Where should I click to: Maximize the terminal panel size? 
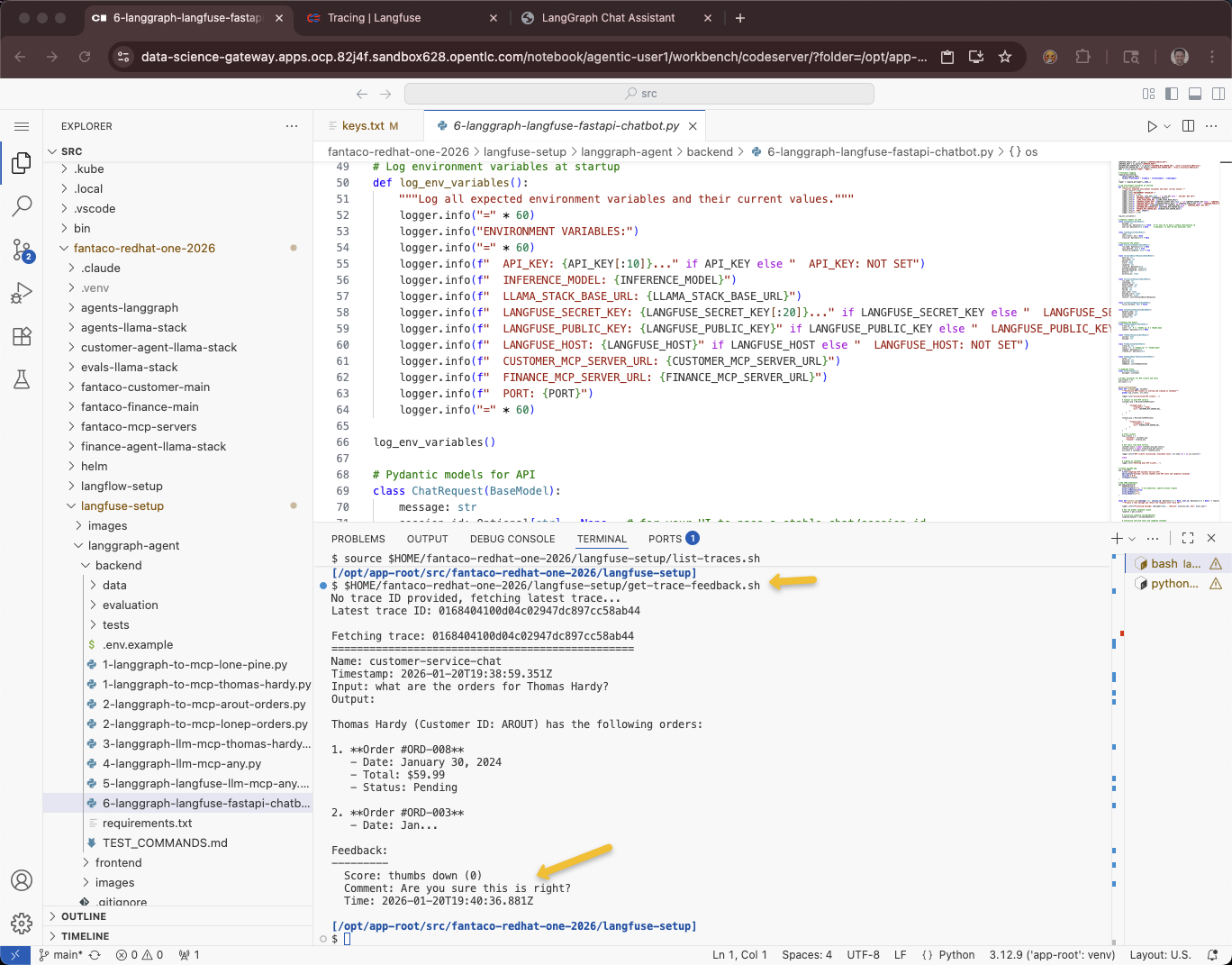1188,538
